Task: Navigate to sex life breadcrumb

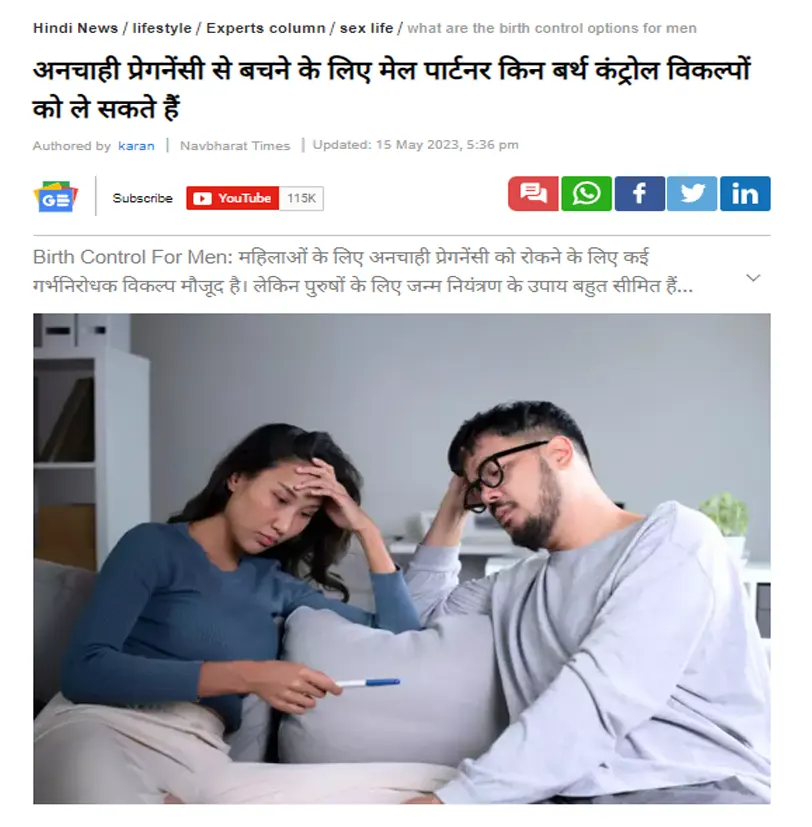Action: point(366,28)
